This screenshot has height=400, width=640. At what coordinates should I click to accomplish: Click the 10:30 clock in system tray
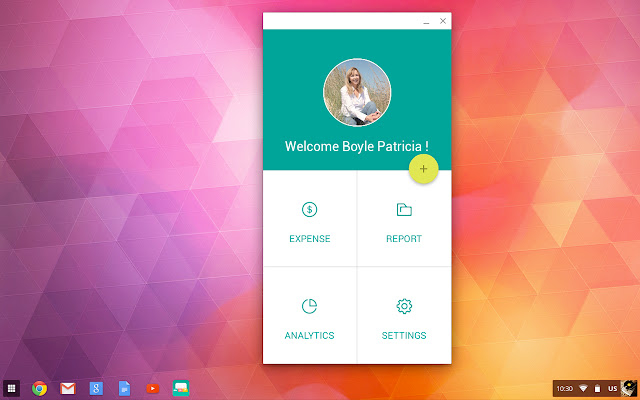click(564, 388)
